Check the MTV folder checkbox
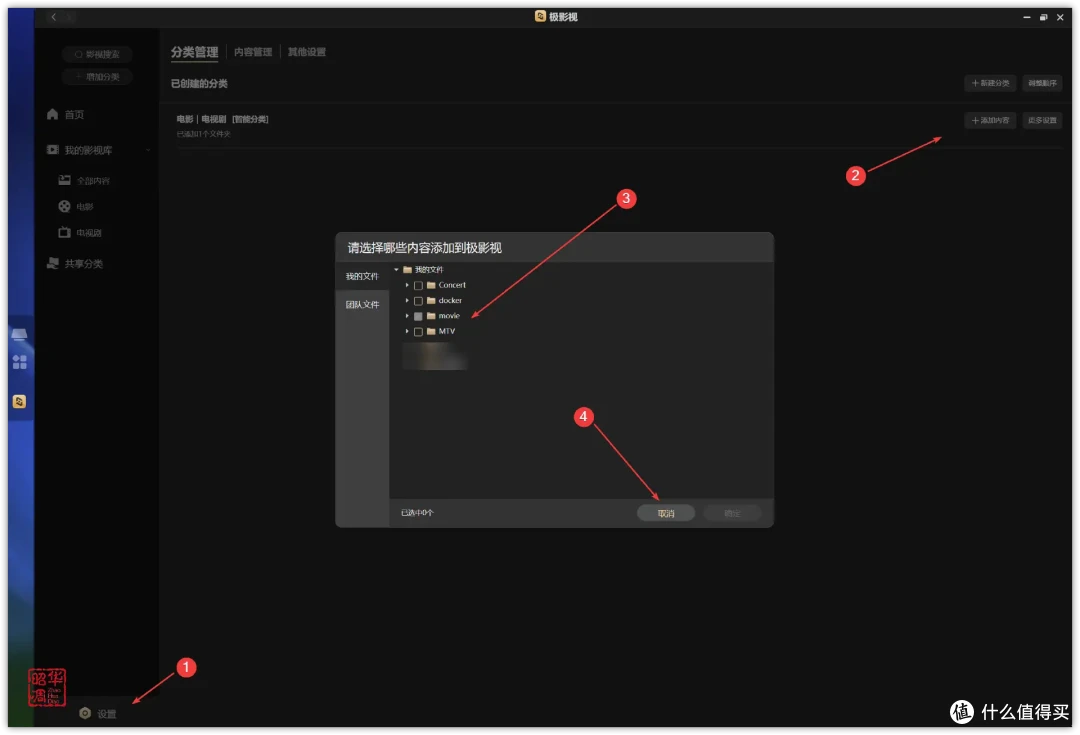The image size is (1080, 735). [x=418, y=331]
